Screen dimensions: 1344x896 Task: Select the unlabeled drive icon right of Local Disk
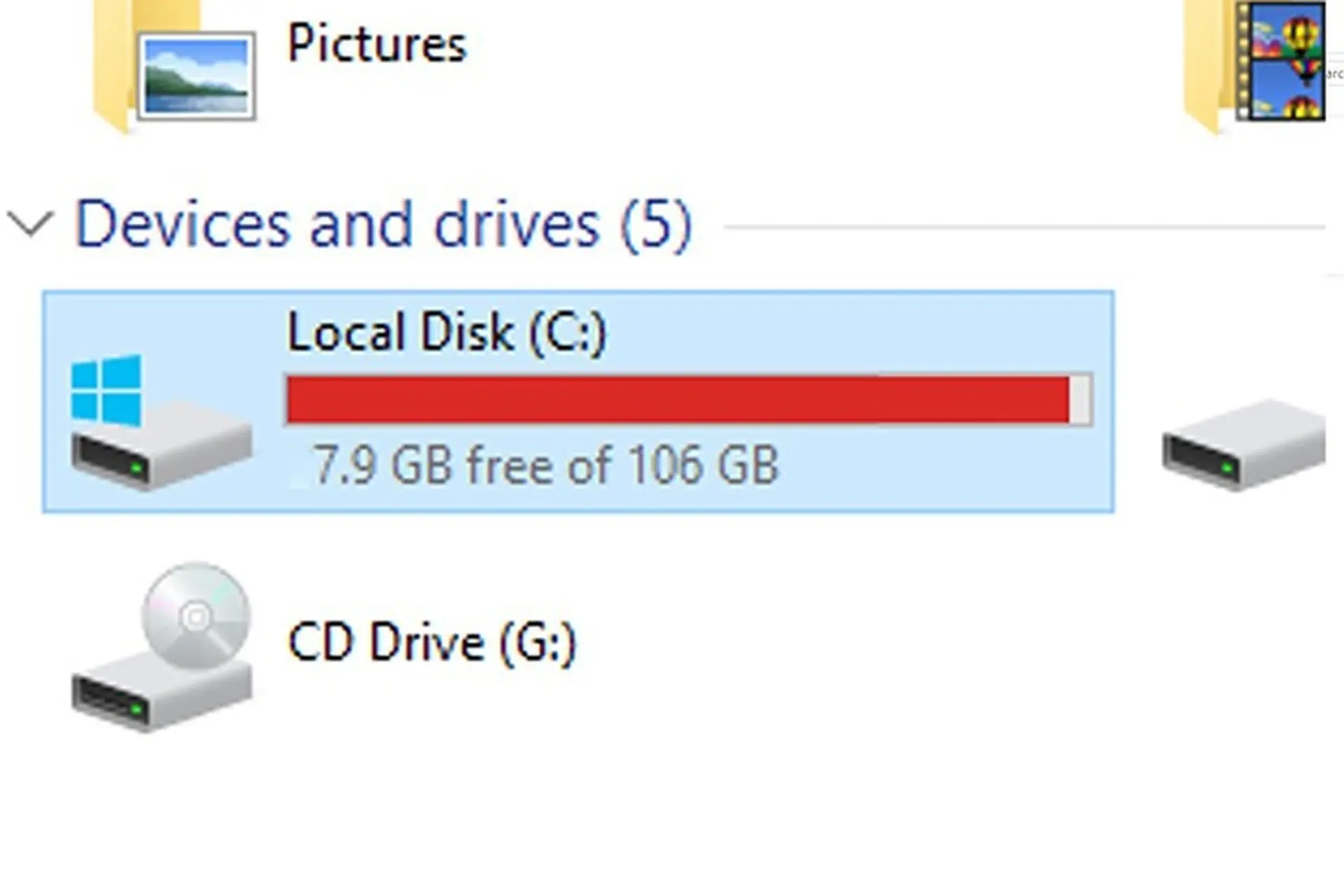click(1243, 444)
